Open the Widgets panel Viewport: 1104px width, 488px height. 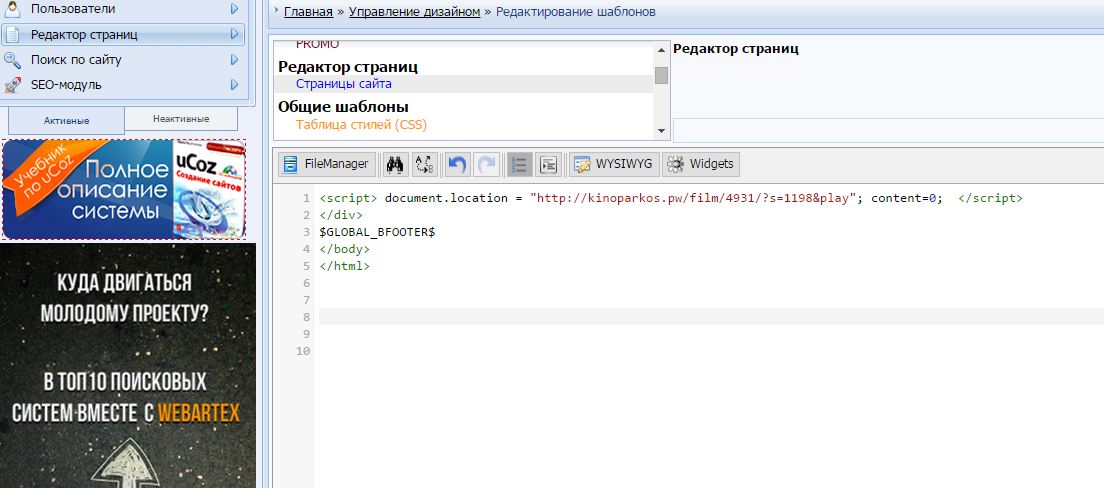pyautogui.click(x=701, y=164)
